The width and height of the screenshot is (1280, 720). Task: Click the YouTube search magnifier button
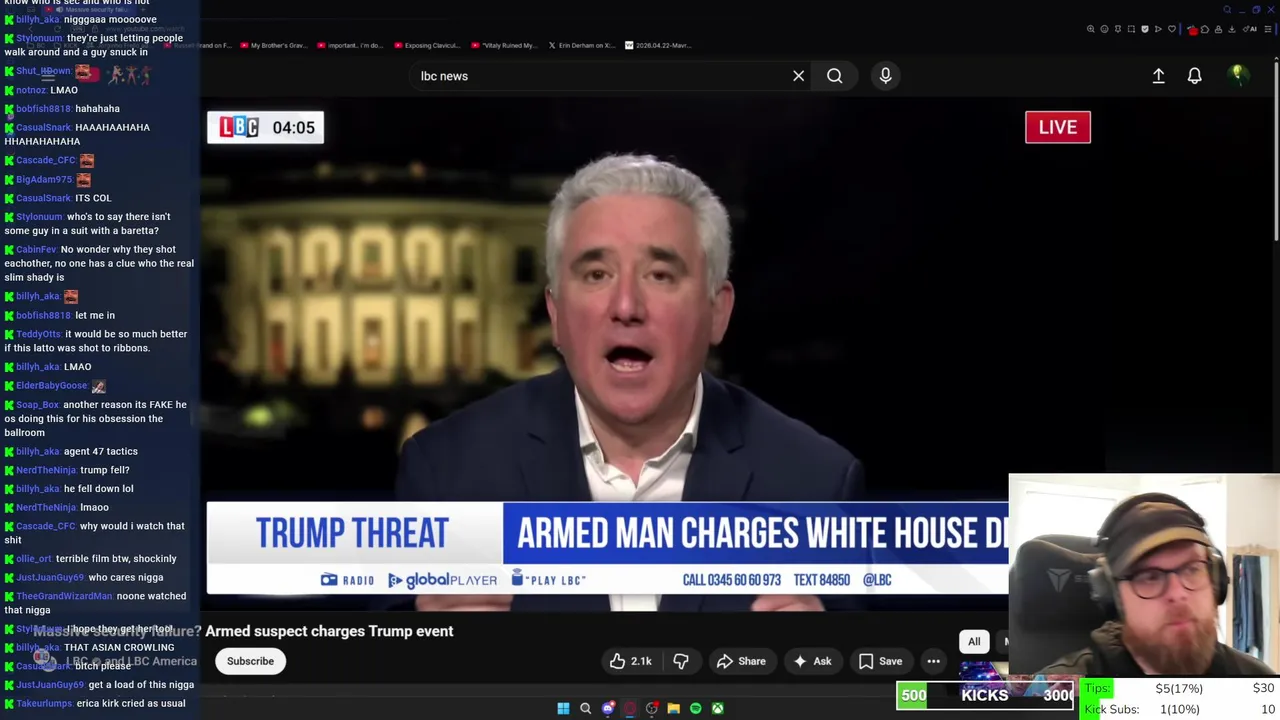click(x=834, y=76)
